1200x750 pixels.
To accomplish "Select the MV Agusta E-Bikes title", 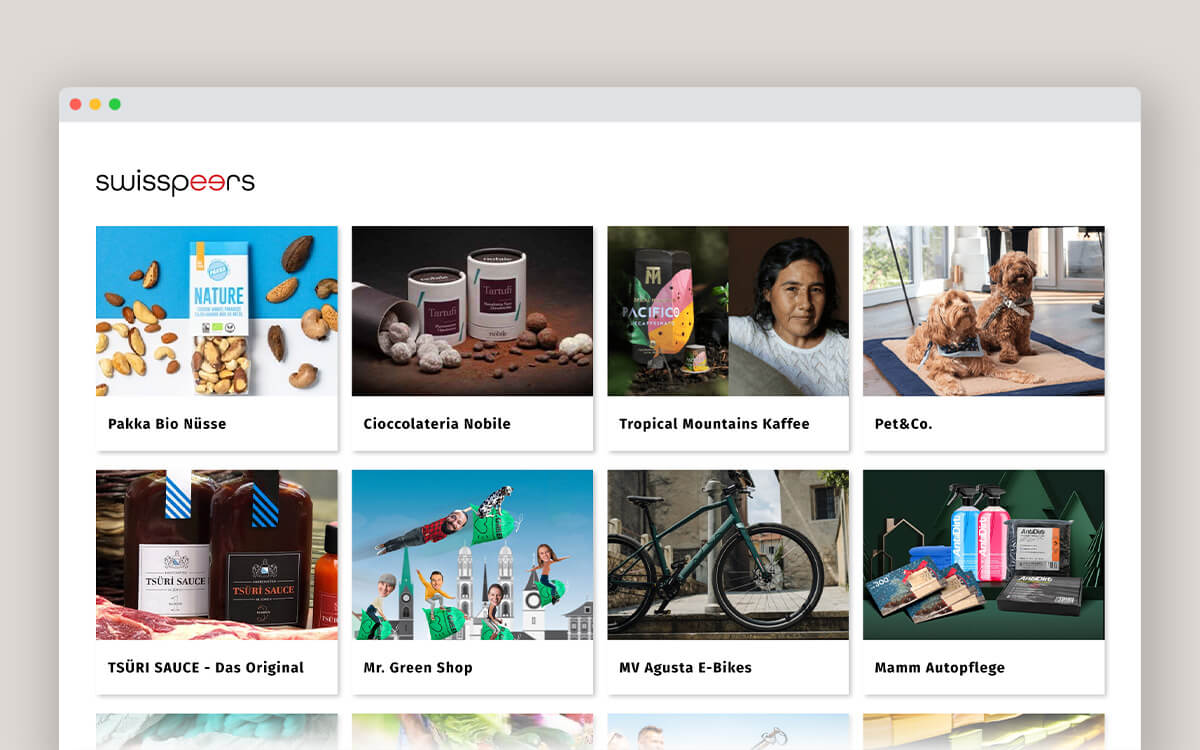I will click(685, 668).
